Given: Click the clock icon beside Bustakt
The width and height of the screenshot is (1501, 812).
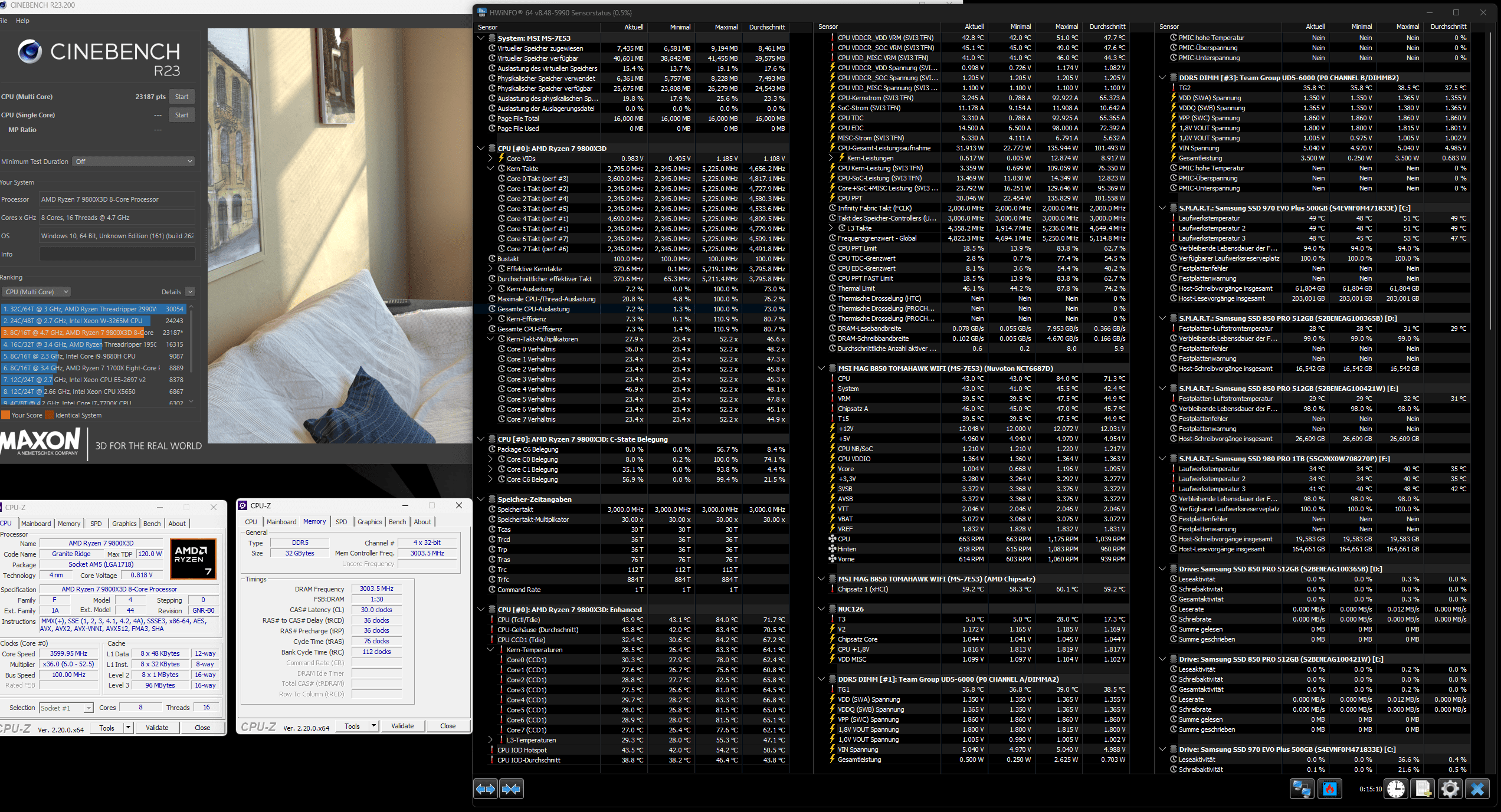Looking at the screenshot, I should (x=492, y=259).
